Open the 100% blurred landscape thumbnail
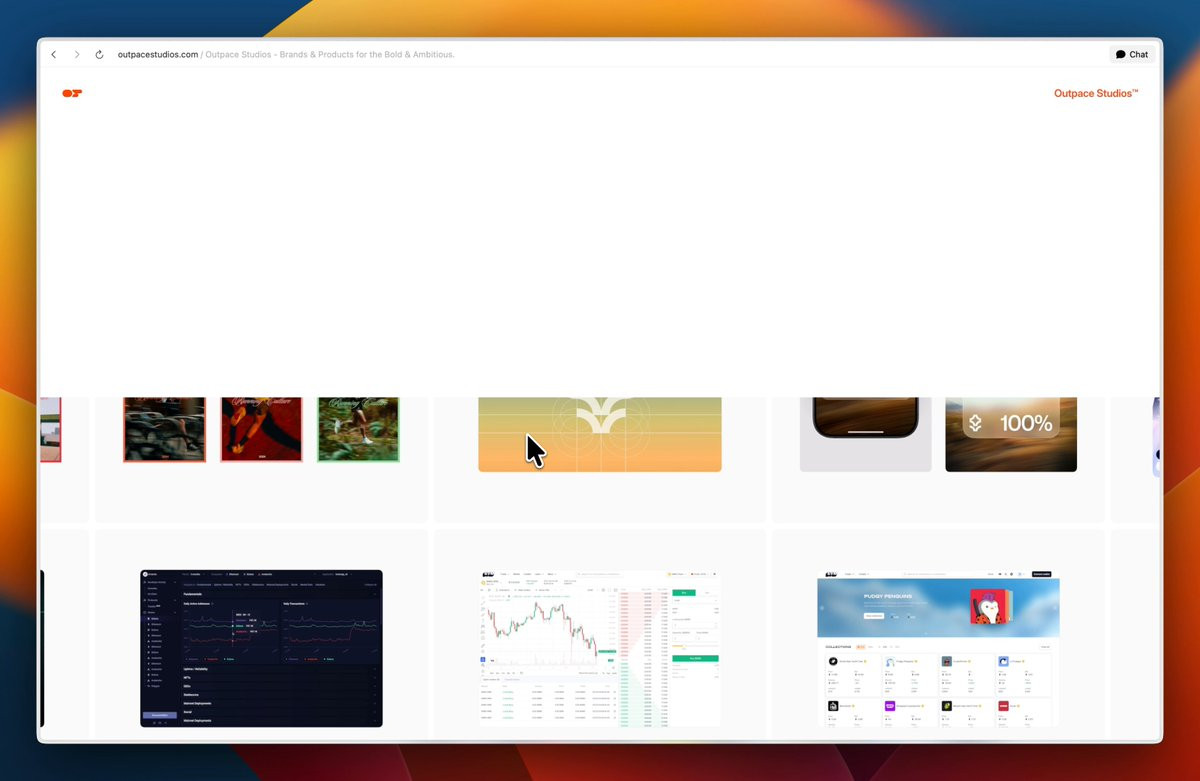The image size is (1200, 781). click(1011, 434)
